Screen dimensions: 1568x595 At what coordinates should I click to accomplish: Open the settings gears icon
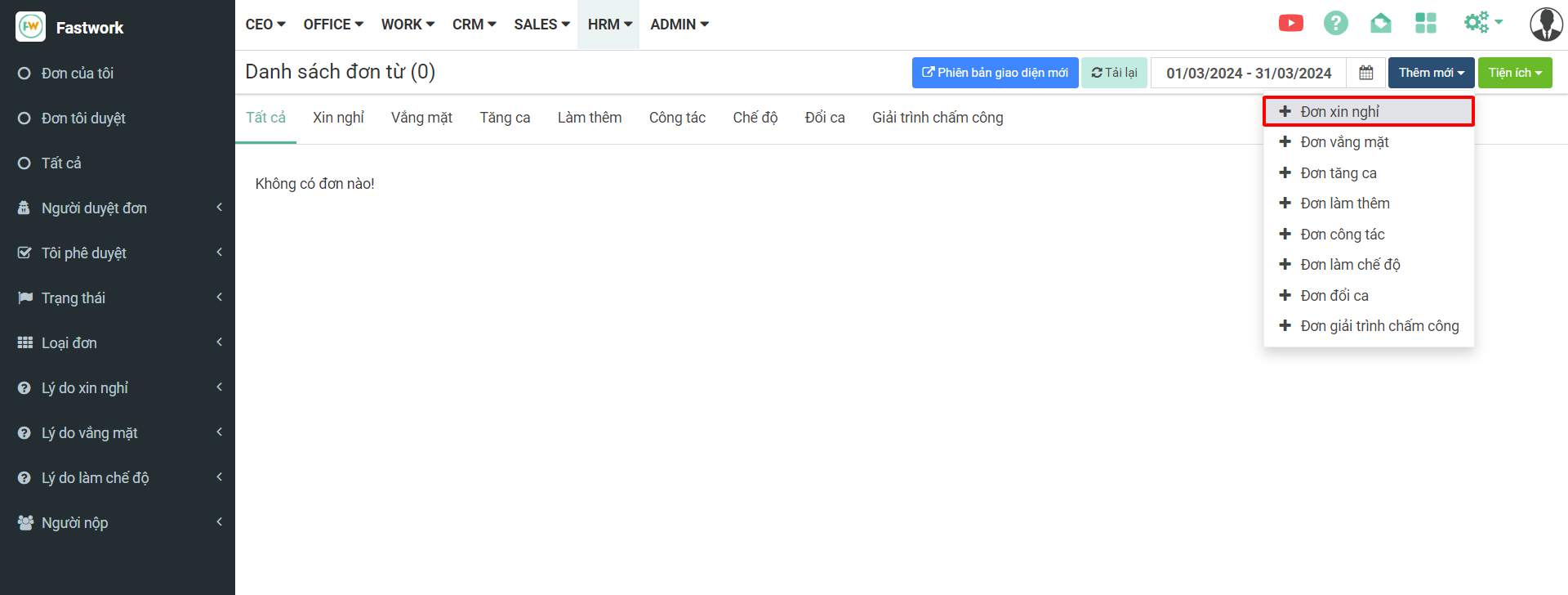tap(1481, 23)
